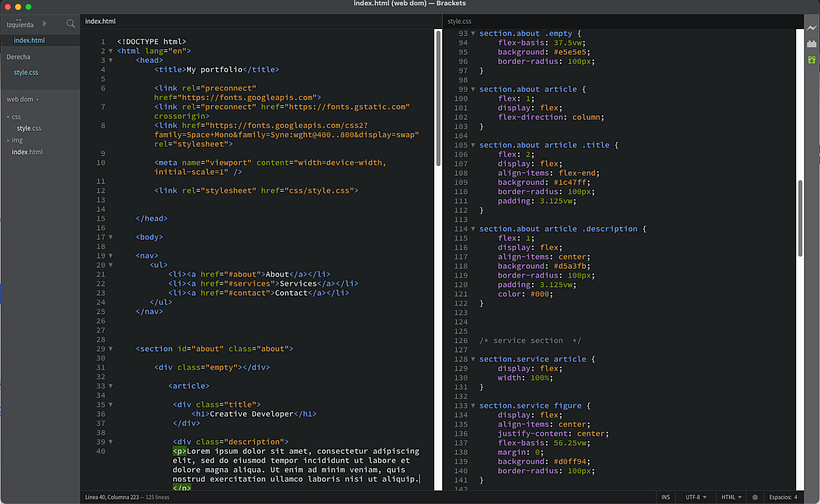Collapse the css folder in file tree
This screenshot has height=504, width=820.
[x=8, y=117]
